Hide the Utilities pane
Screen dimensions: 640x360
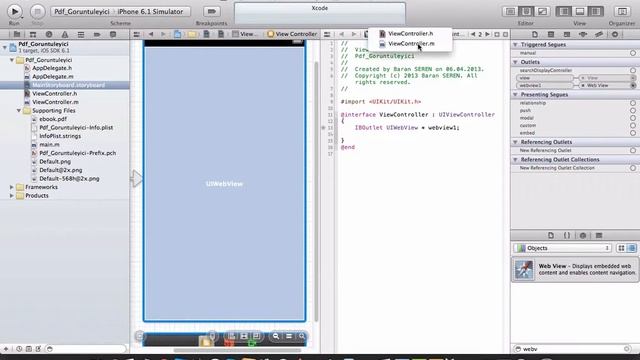[x=596, y=11]
